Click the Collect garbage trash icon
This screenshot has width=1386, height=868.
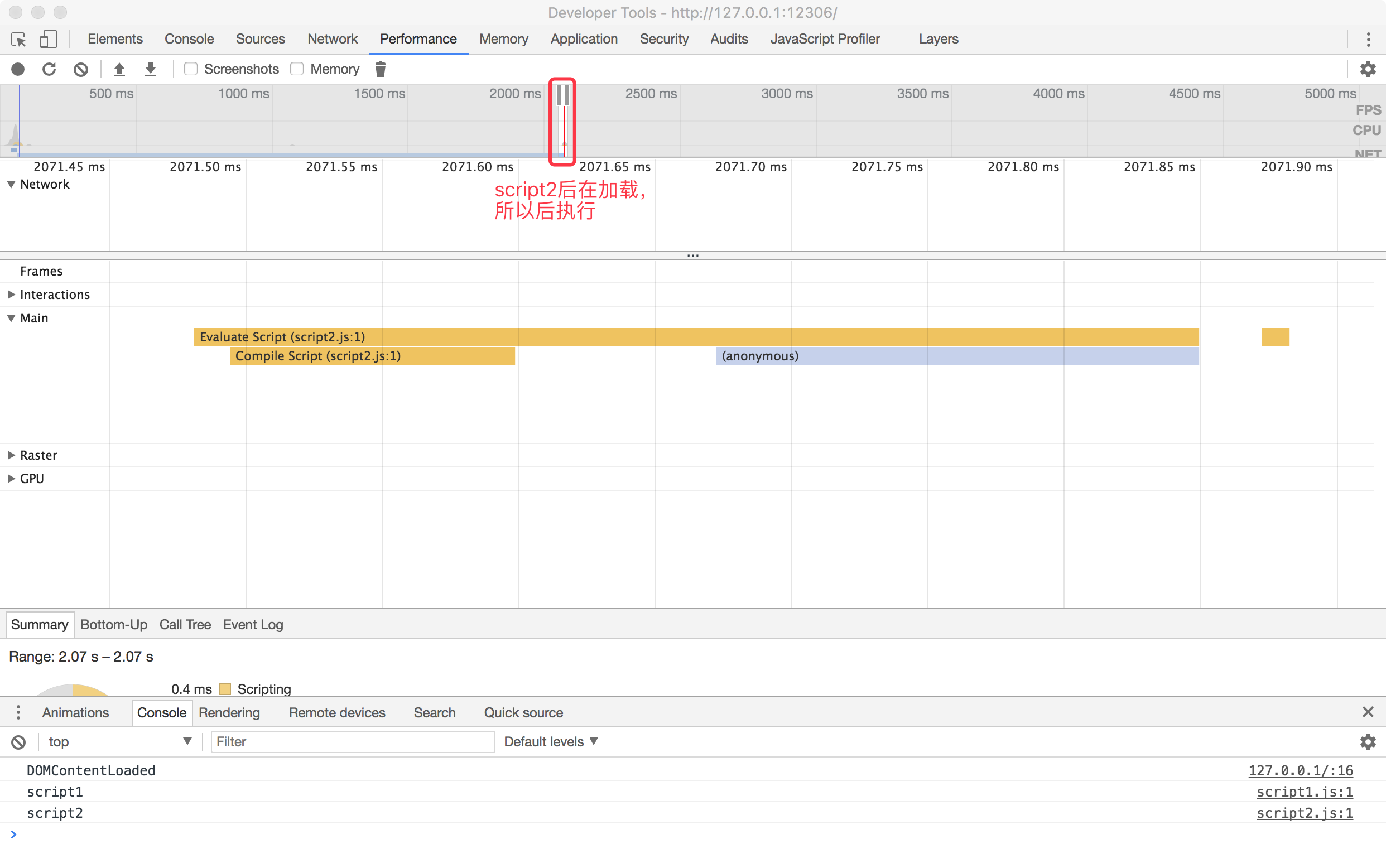tap(380, 69)
